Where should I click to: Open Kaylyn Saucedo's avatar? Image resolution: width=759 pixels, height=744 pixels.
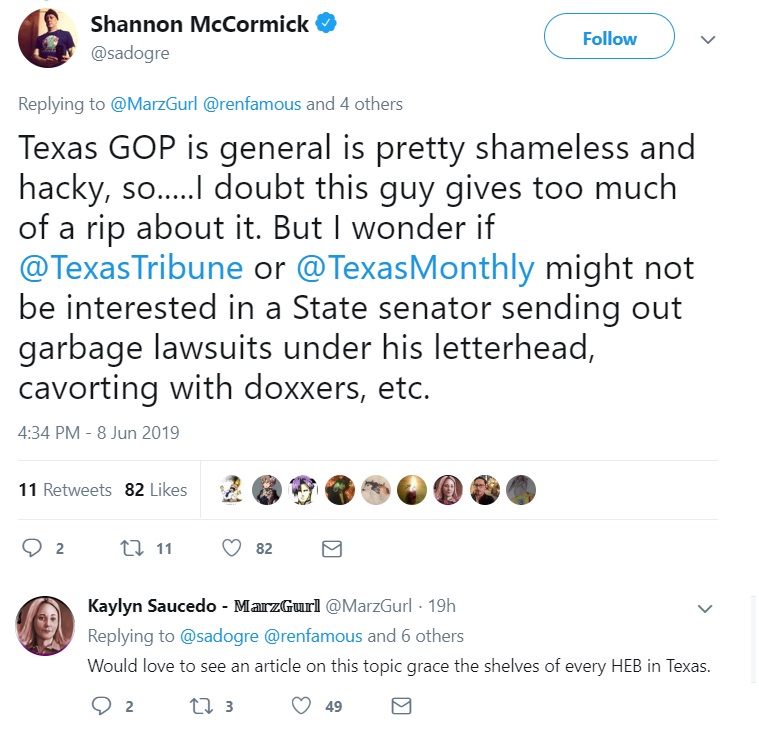pyautogui.click(x=45, y=626)
